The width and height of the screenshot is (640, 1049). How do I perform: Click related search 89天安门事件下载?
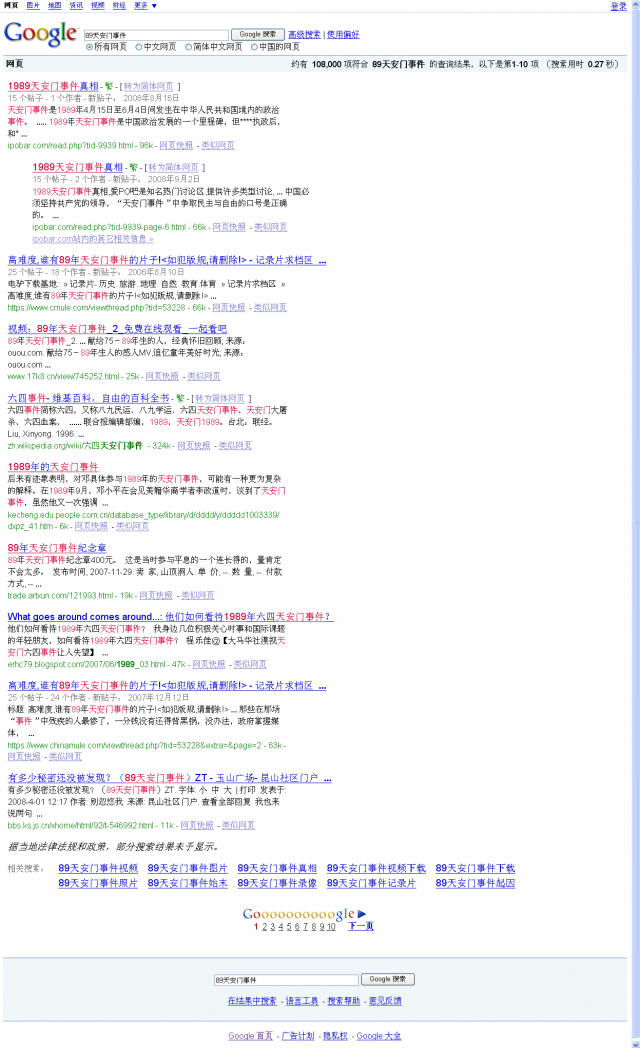[x=475, y=868]
